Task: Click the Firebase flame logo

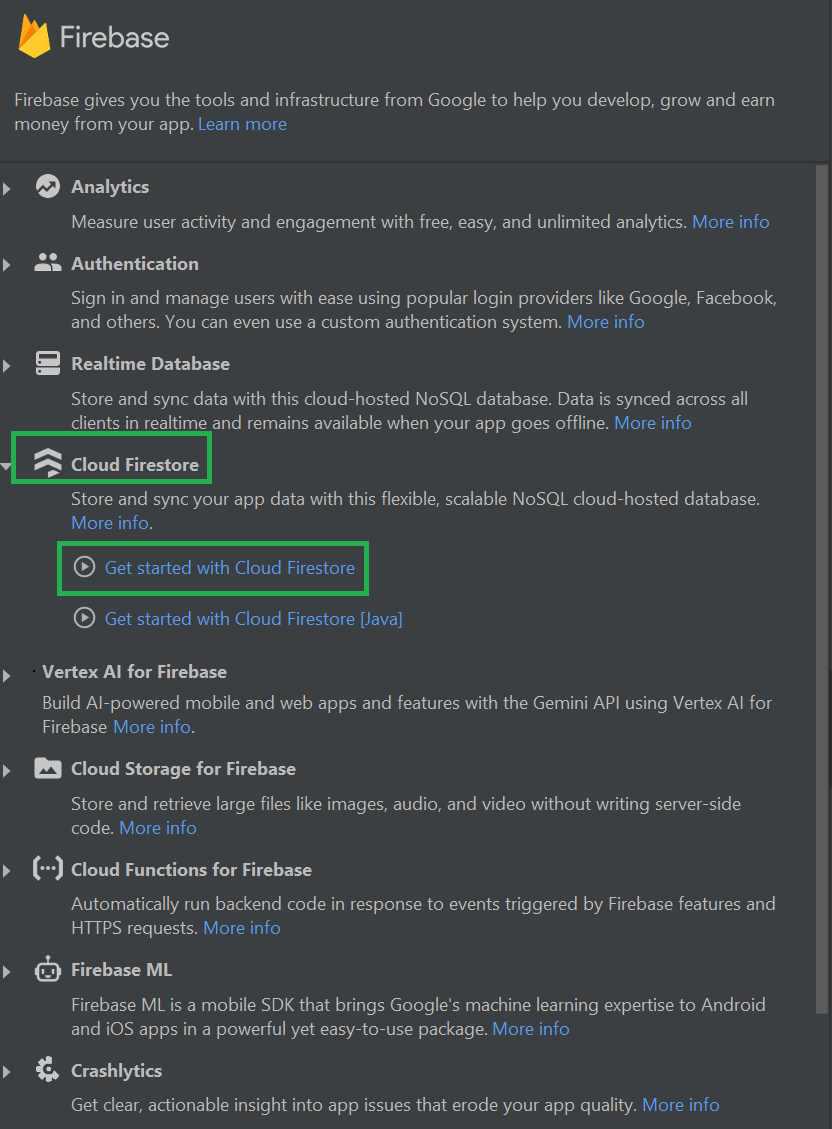Action: click(34, 37)
